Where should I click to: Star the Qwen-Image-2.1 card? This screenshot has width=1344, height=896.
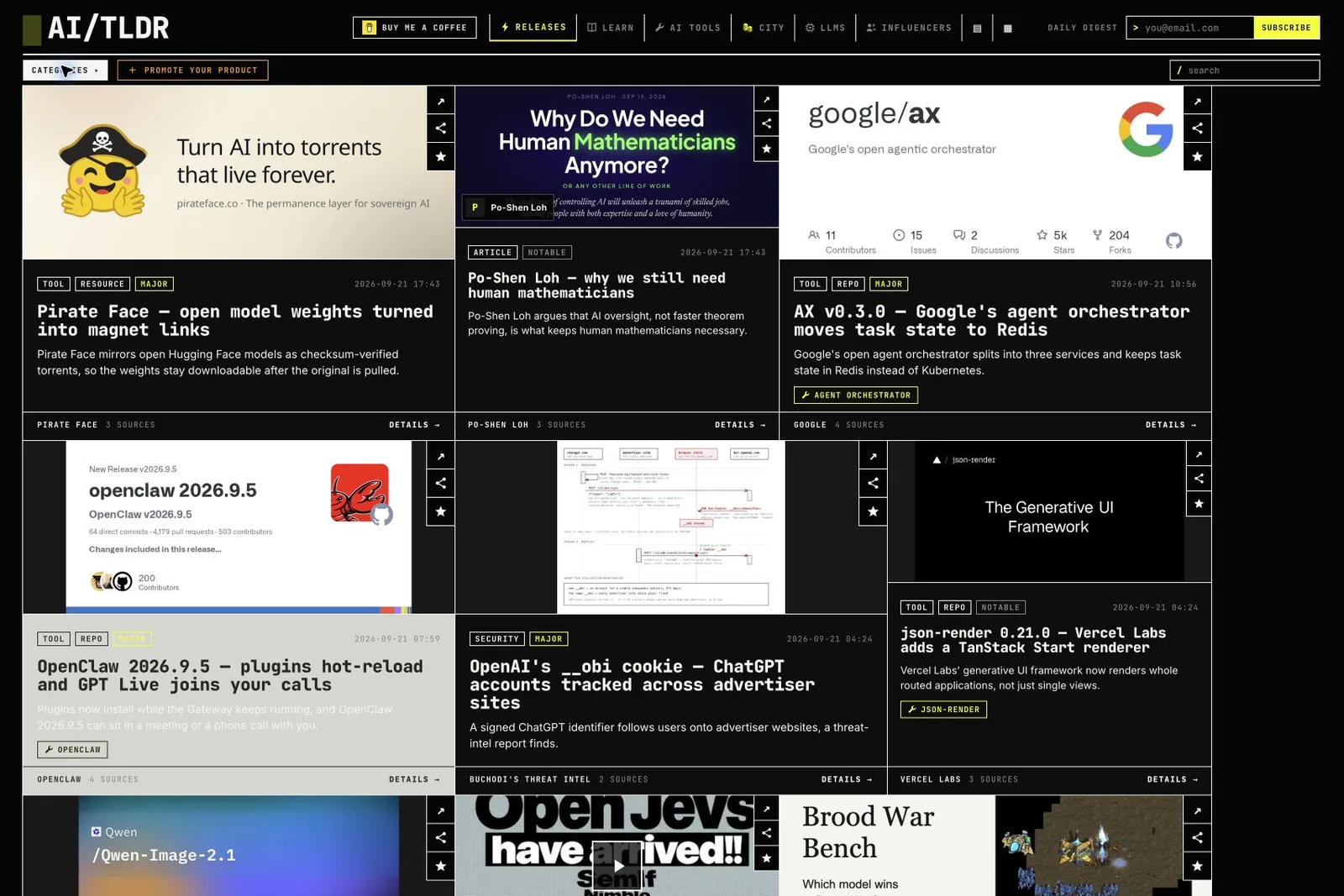441,866
